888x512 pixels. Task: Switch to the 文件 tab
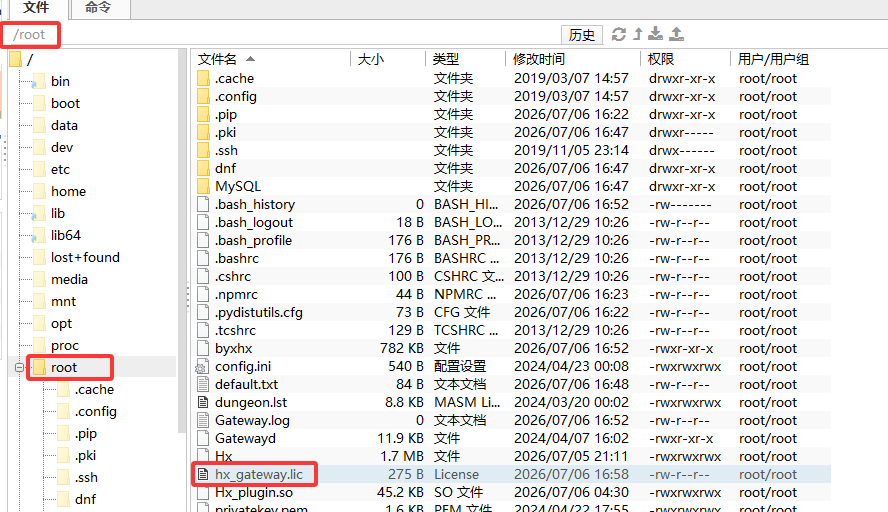point(36,8)
